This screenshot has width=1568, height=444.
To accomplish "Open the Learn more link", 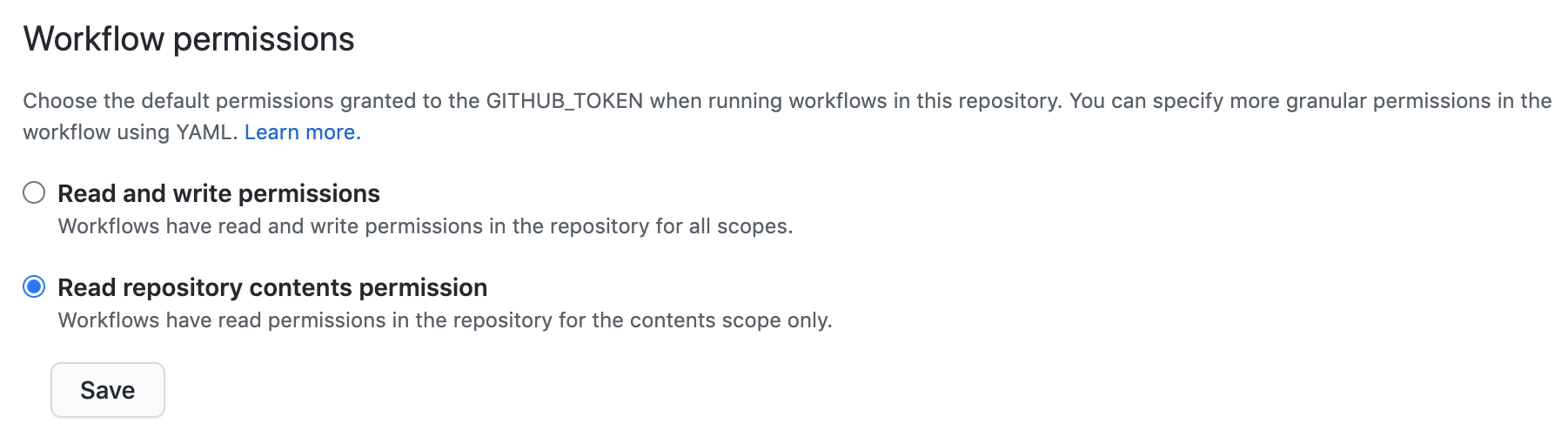I will pos(303,132).
